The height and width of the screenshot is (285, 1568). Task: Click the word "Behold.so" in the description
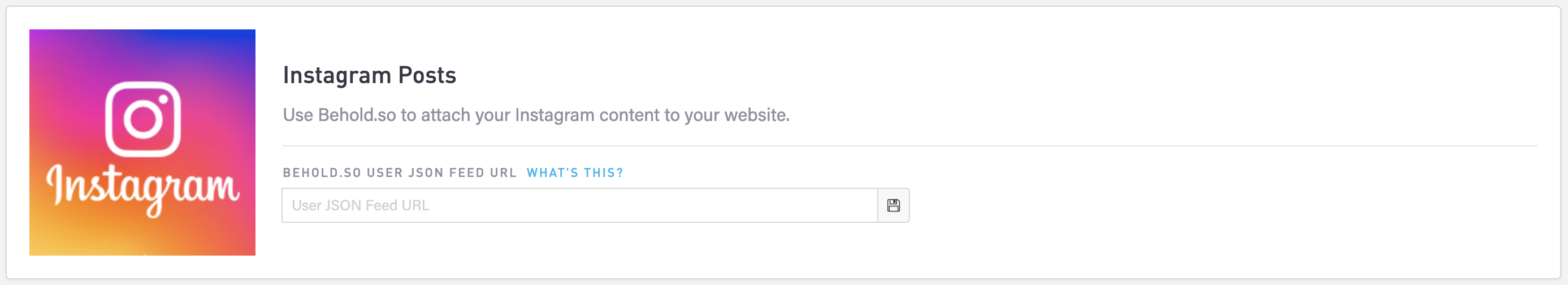357,115
